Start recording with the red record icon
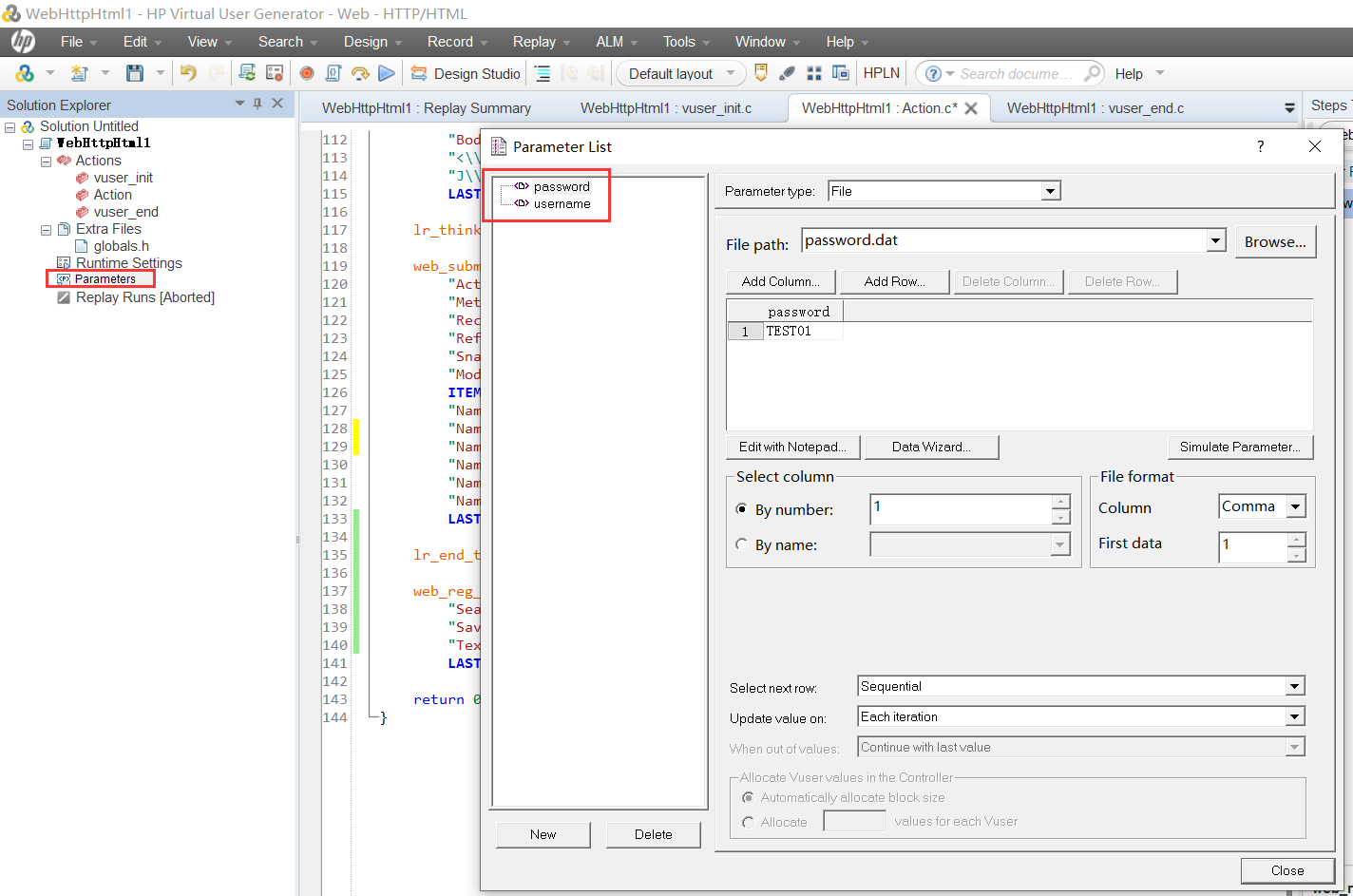 click(307, 73)
